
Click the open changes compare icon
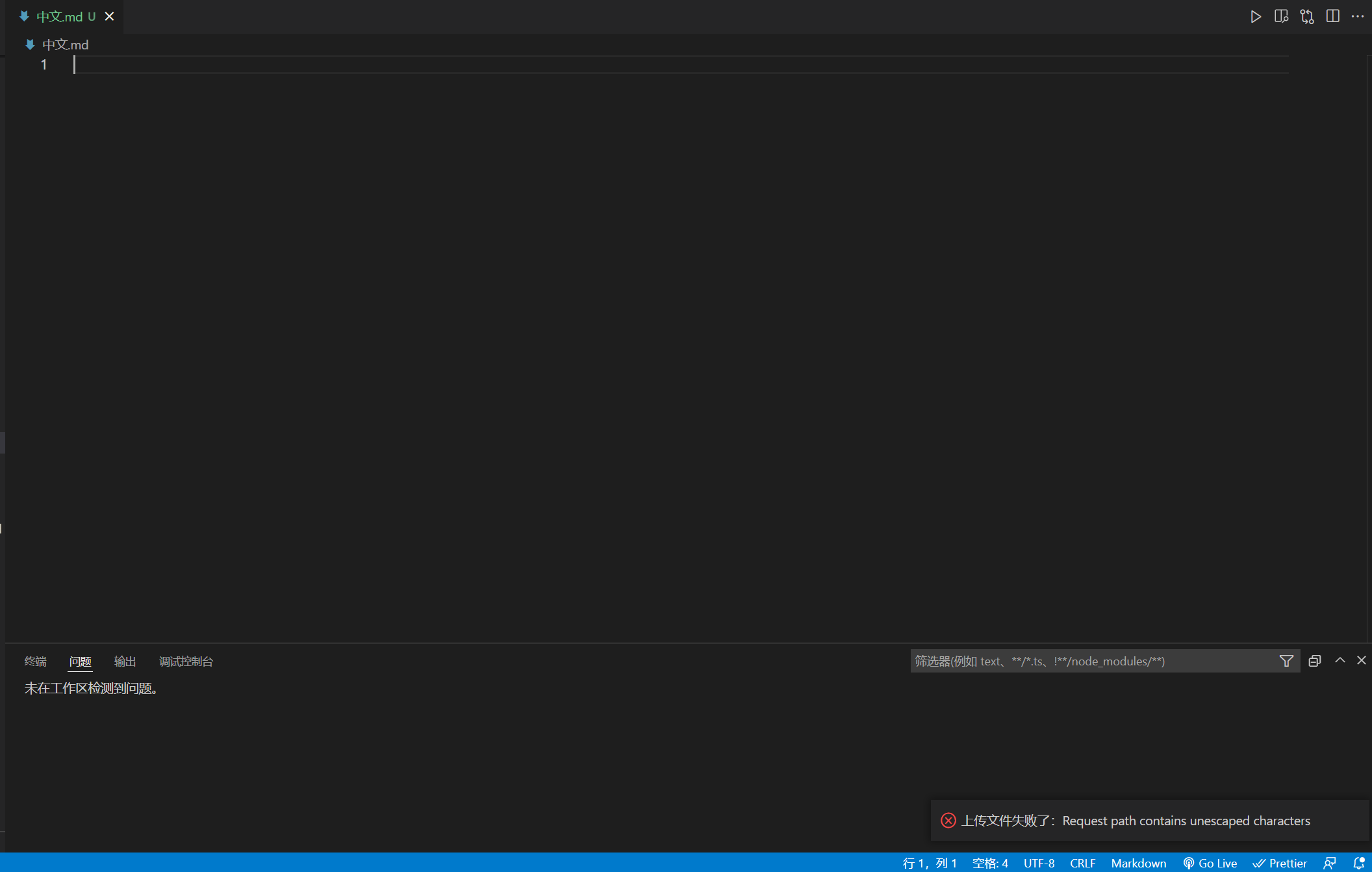pos(1307,17)
